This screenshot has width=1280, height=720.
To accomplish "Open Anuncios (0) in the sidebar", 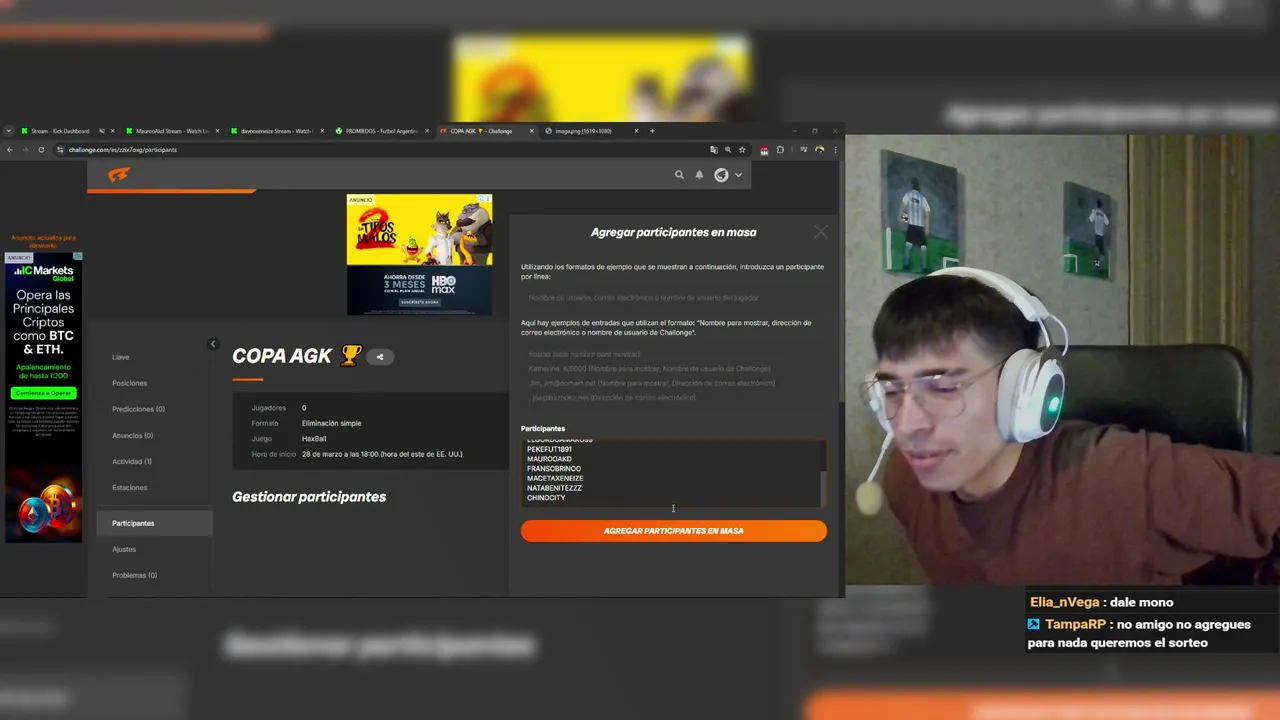I will click(133, 435).
